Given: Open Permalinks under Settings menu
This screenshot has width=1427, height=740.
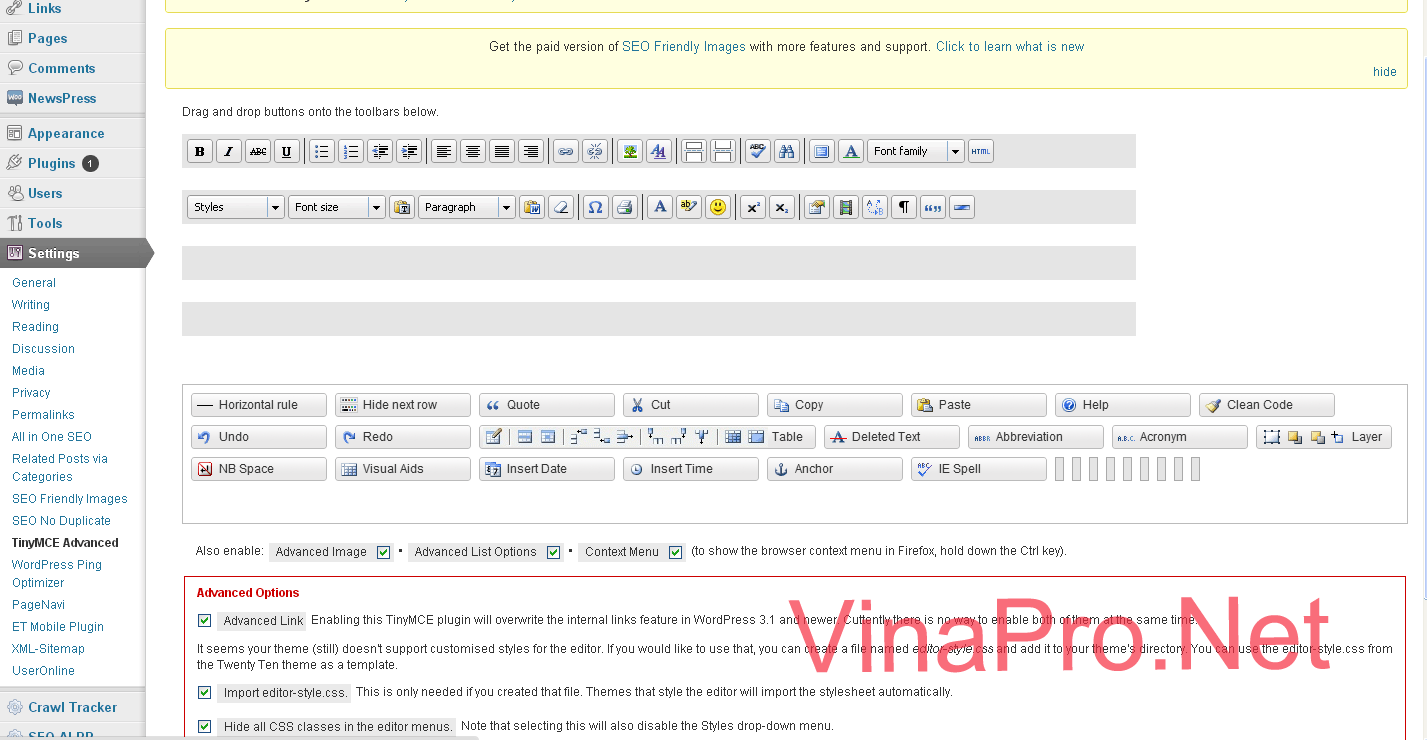Looking at the screenshot, I should [43, 415].
